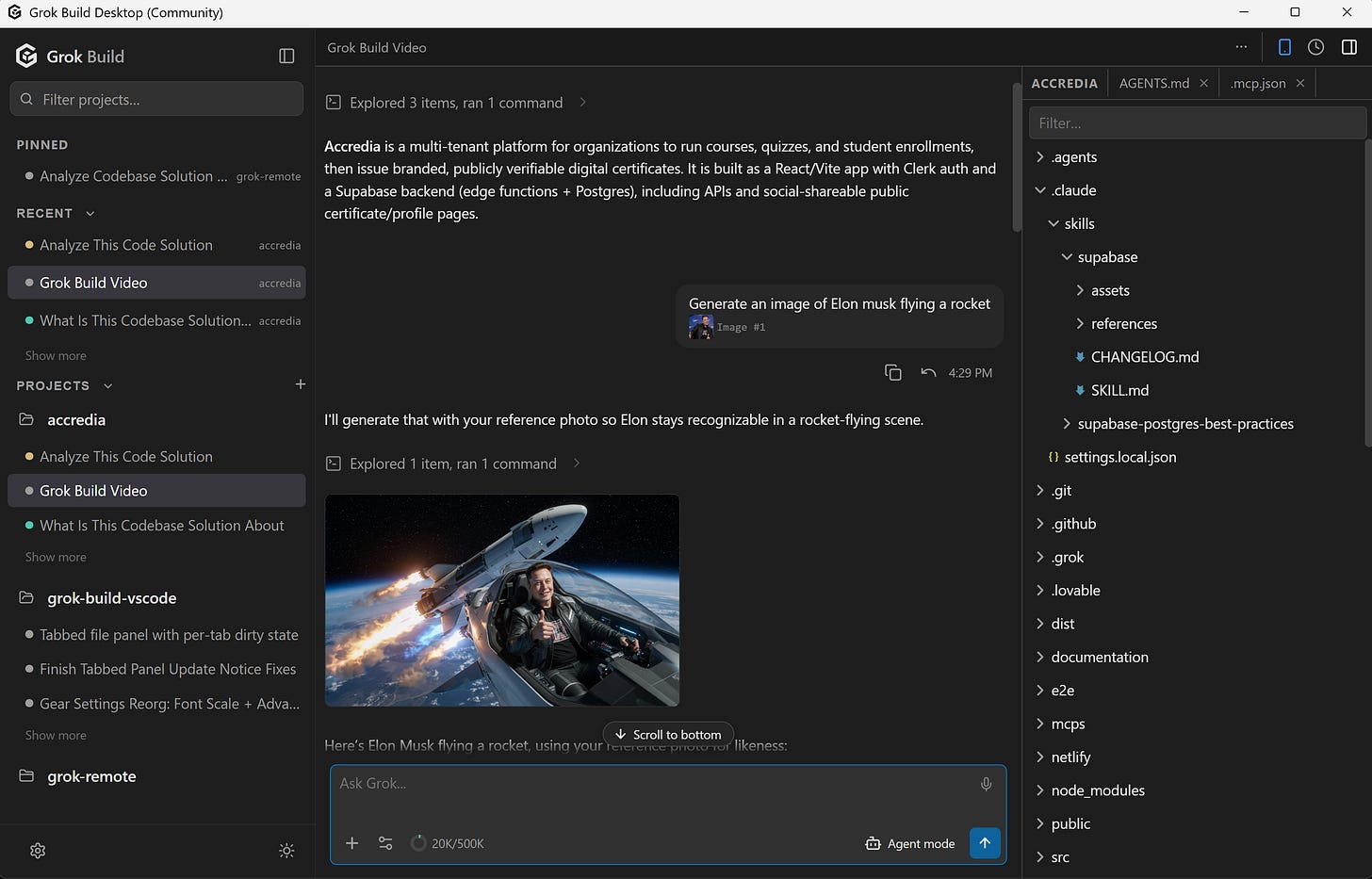Click the file tree Filter field
This screenshot has width=1372, height=879.
click(1197, 122)
